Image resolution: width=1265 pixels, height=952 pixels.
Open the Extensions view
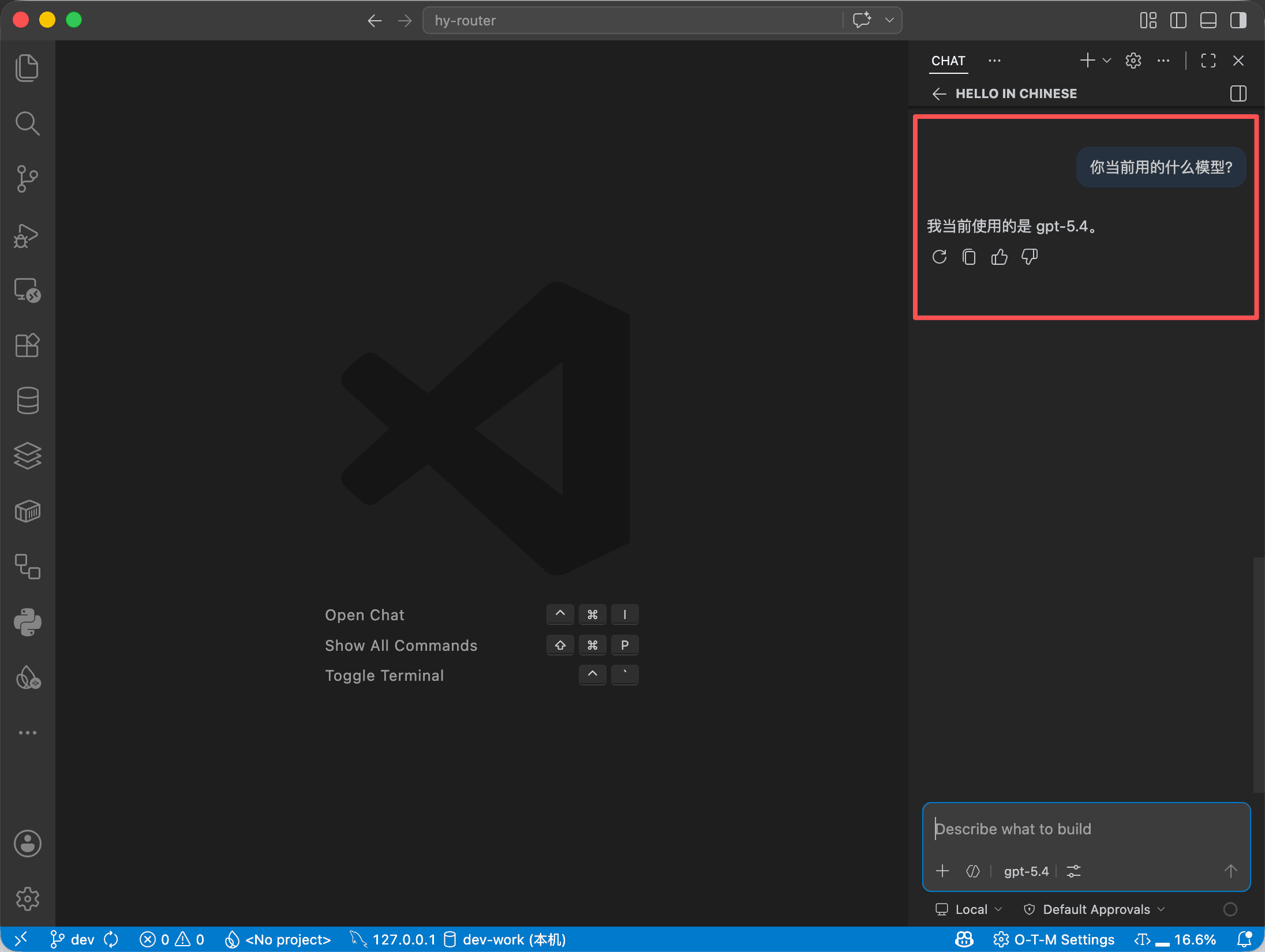click(27, 346)
